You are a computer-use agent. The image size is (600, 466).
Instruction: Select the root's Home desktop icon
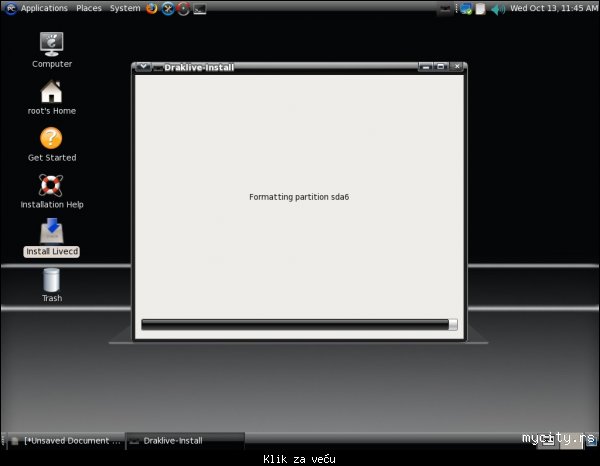tap(52, 98)
